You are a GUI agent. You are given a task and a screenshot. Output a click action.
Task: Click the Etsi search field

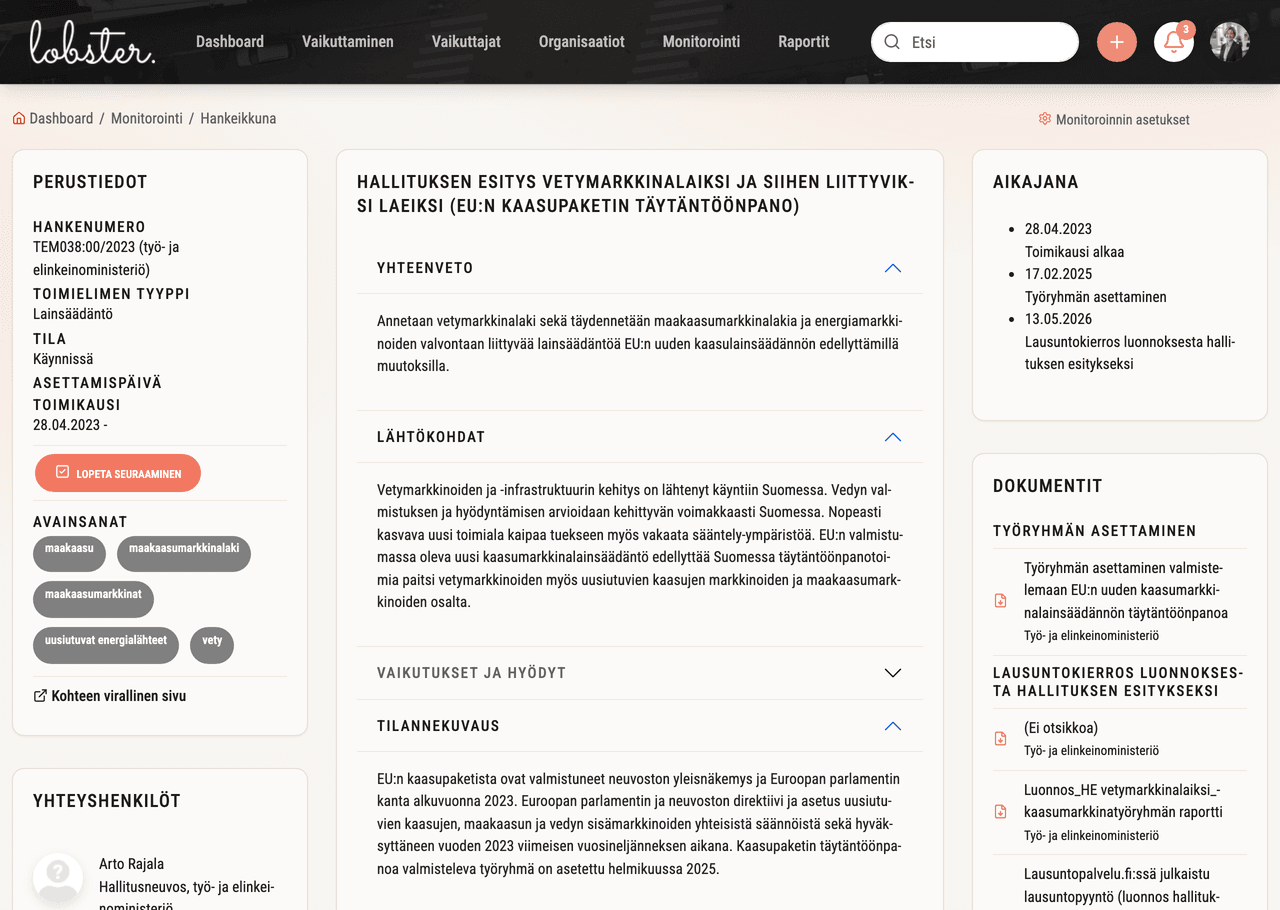[x=975, y=42]
